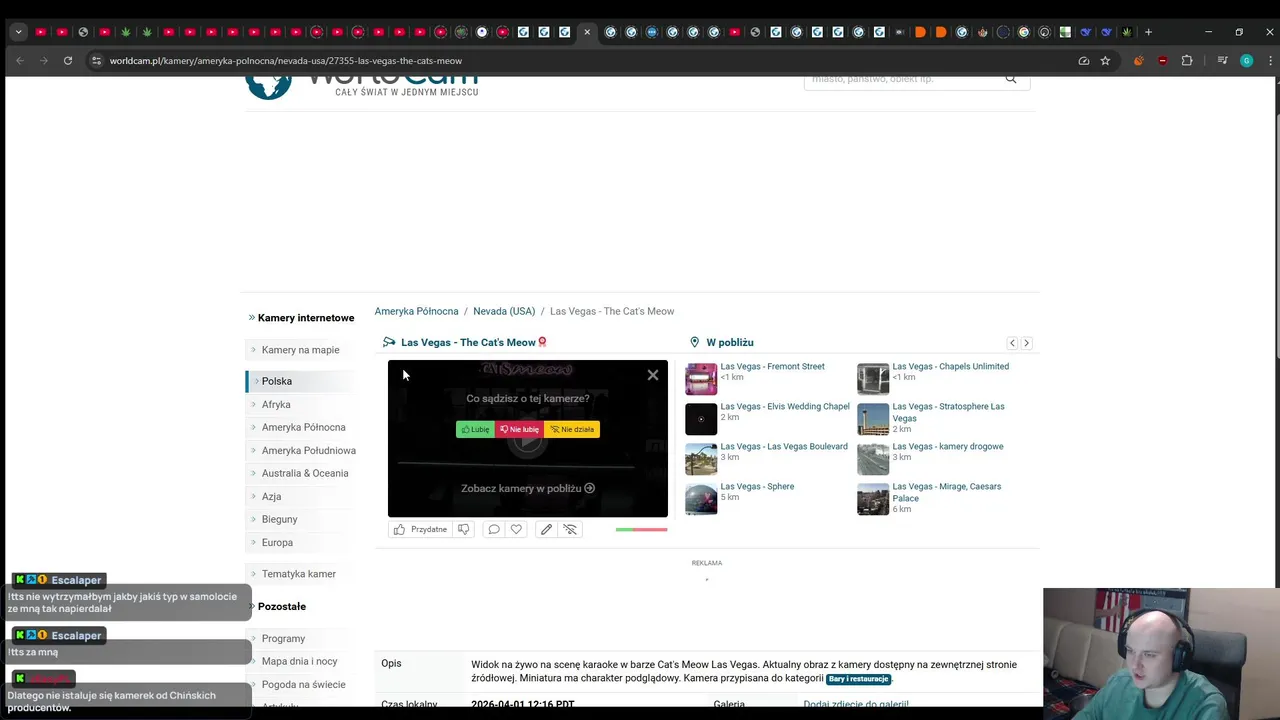Click Las Vegas - The Cat's Meow heading
Screen dimensions: 1280x720
coord(468,343)
